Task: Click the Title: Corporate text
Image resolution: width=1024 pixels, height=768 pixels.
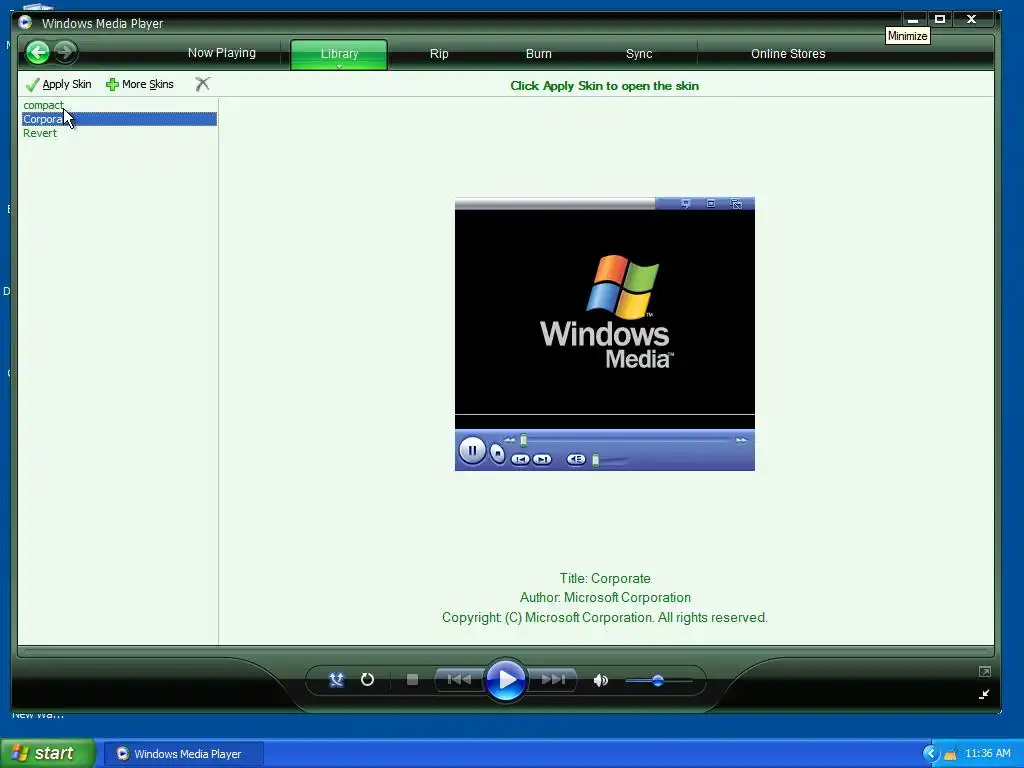Action: (x=605, y=579)
